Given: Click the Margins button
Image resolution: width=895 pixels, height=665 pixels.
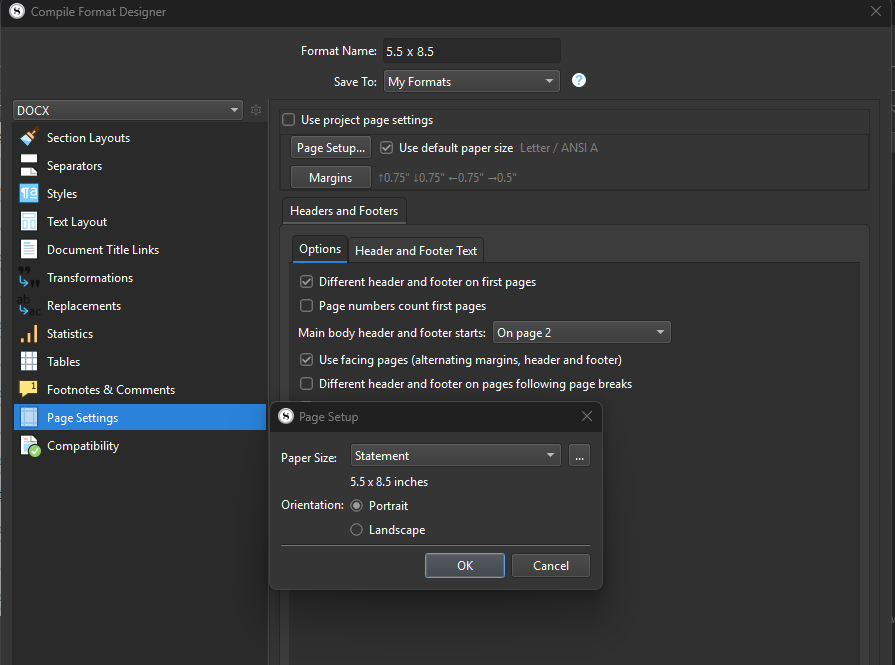Looking at the screenshot, I should (x=330, y=178).
